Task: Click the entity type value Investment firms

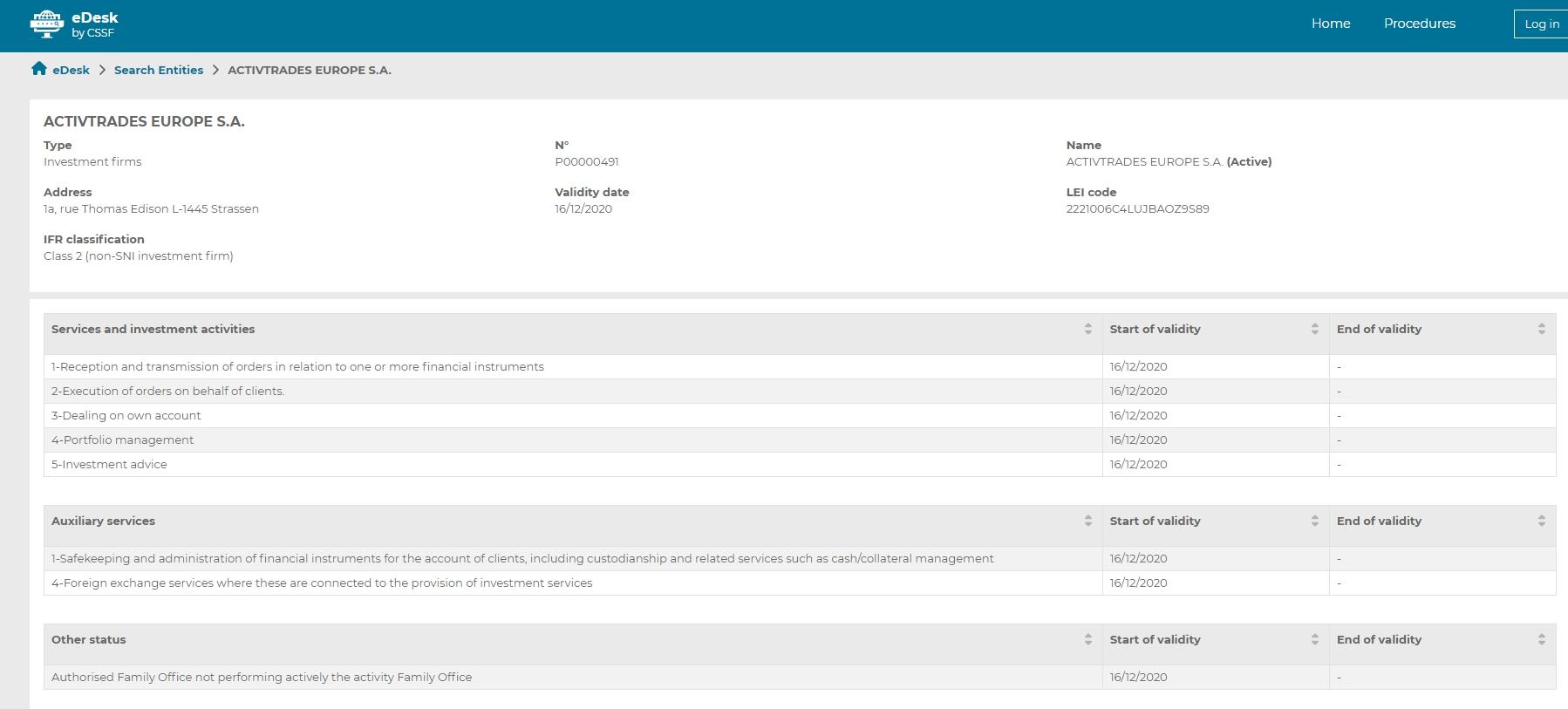Action: (x=92, y=161)
